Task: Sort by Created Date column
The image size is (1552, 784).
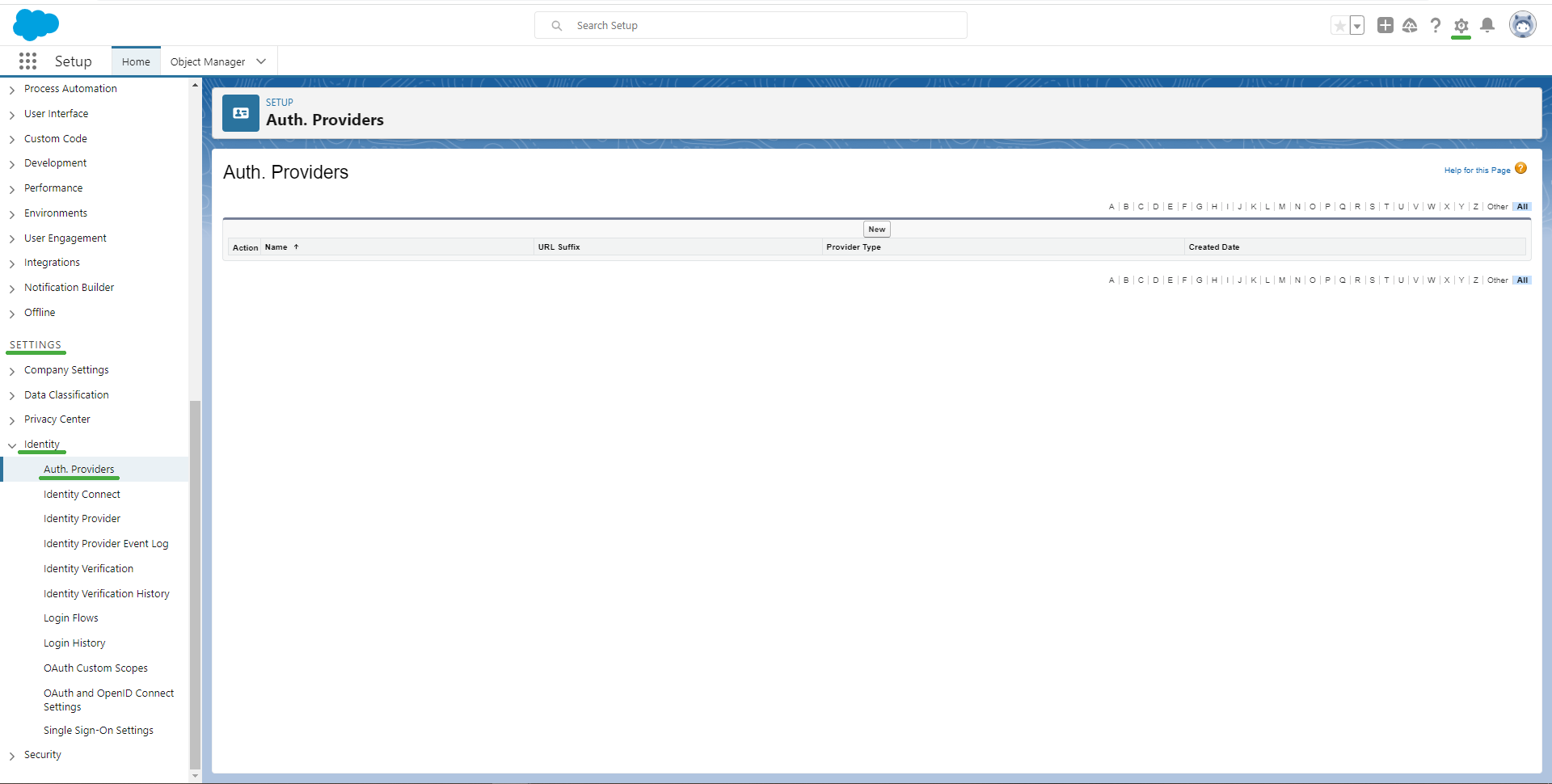Action: (1214, 247)
